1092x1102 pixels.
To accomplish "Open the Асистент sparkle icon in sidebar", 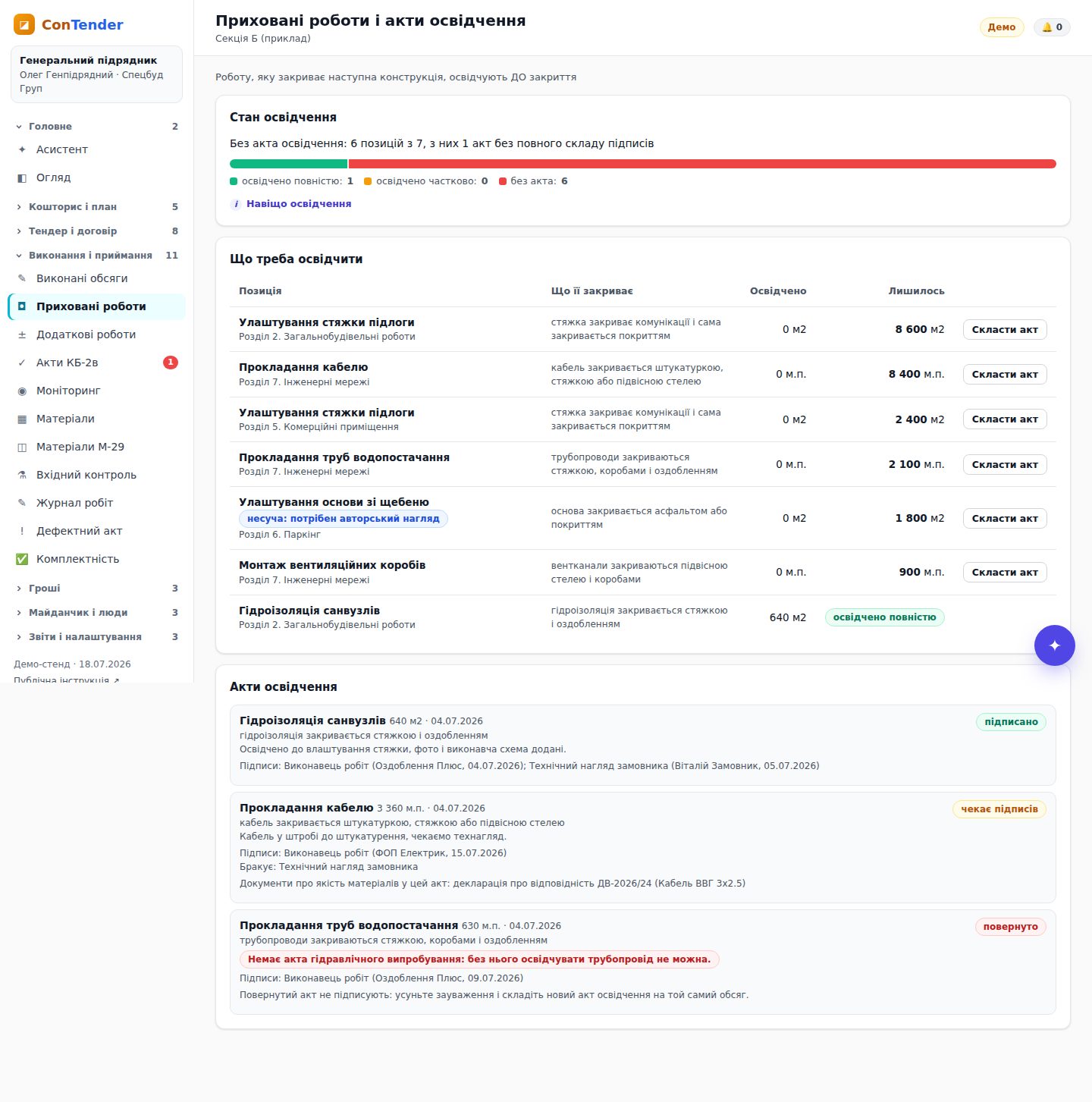I will click(x=22, y=149).
